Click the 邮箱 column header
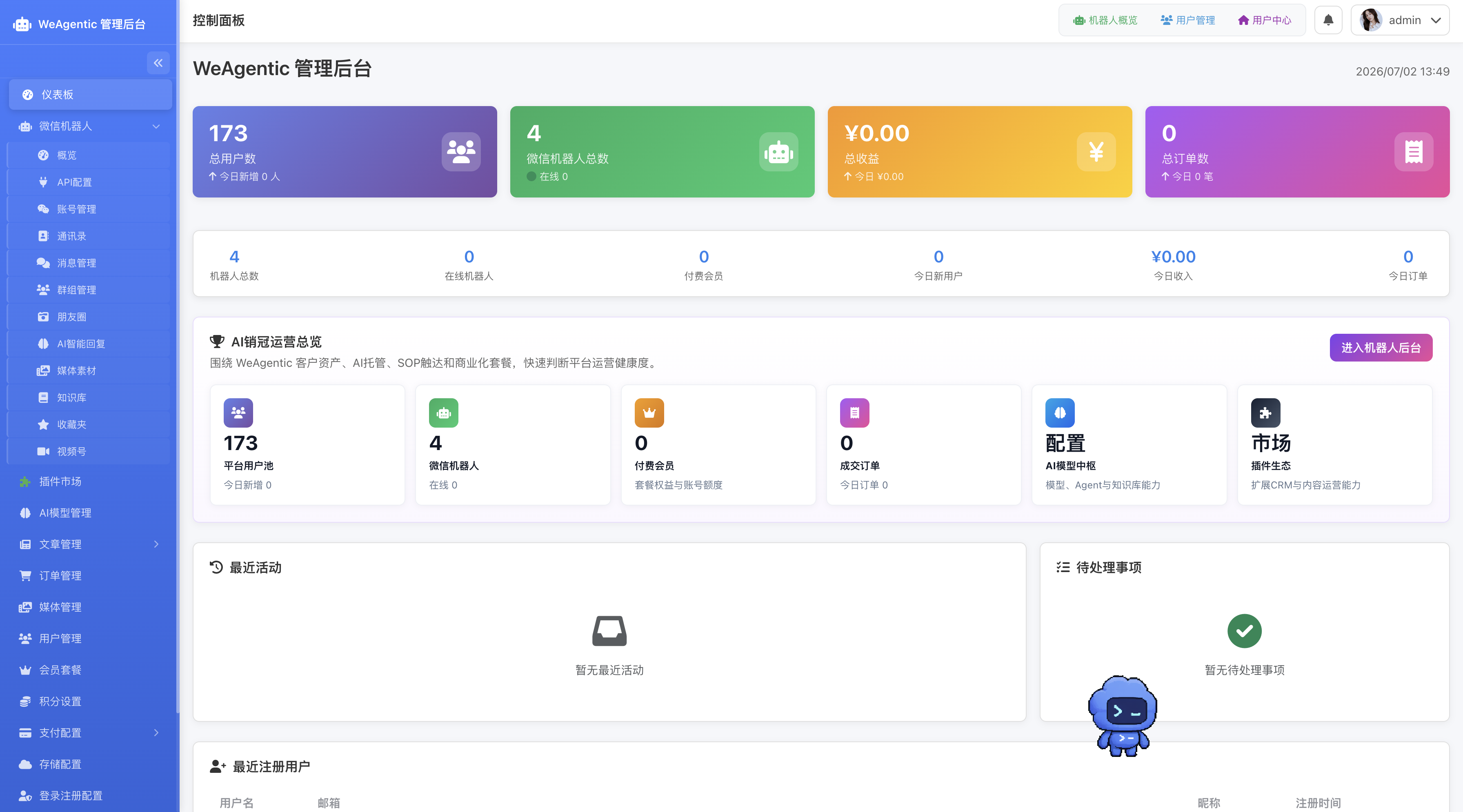 point(329,802)
